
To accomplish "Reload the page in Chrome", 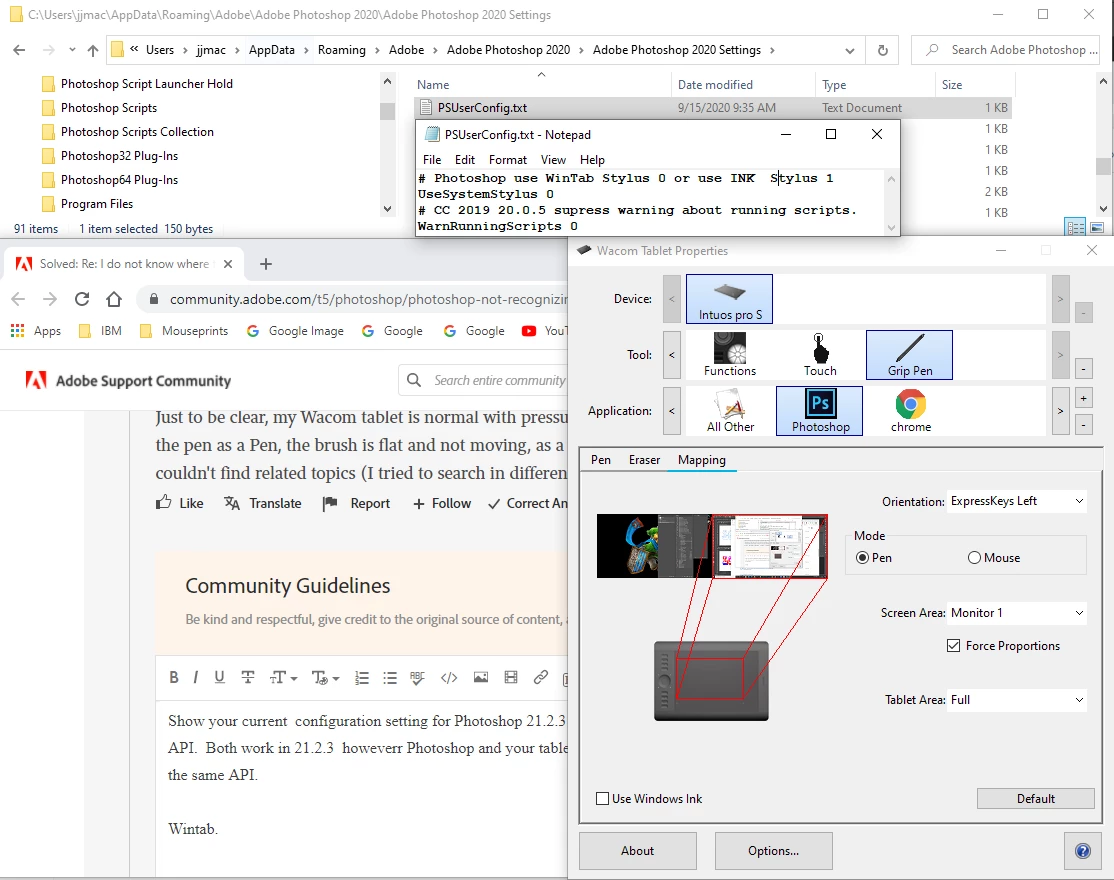I will 82,299.
